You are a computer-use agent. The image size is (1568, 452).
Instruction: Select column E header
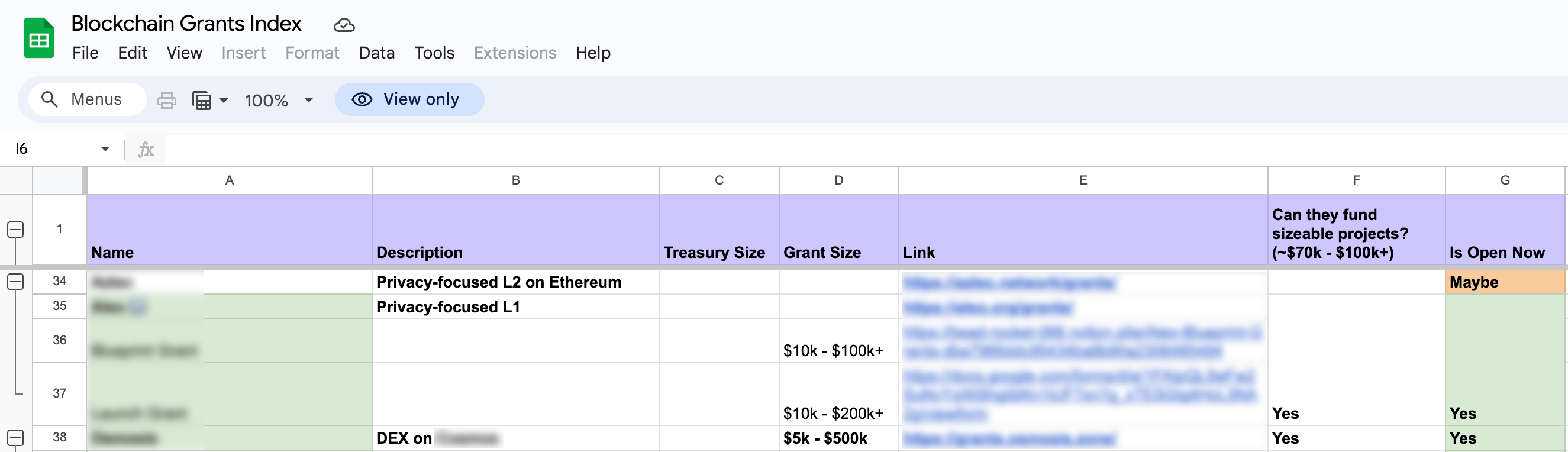click(x=1083, y=180)
